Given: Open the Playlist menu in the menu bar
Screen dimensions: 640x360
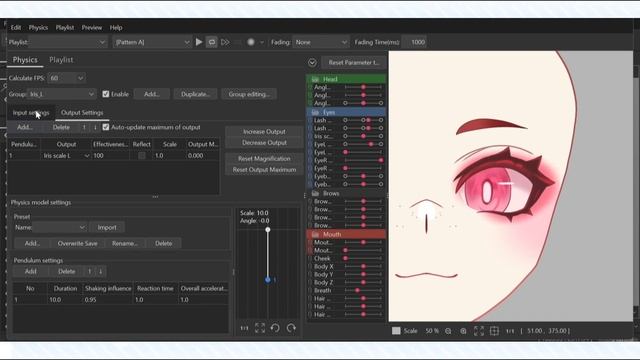Looking at the screenshot, I should tap(65, 27).
